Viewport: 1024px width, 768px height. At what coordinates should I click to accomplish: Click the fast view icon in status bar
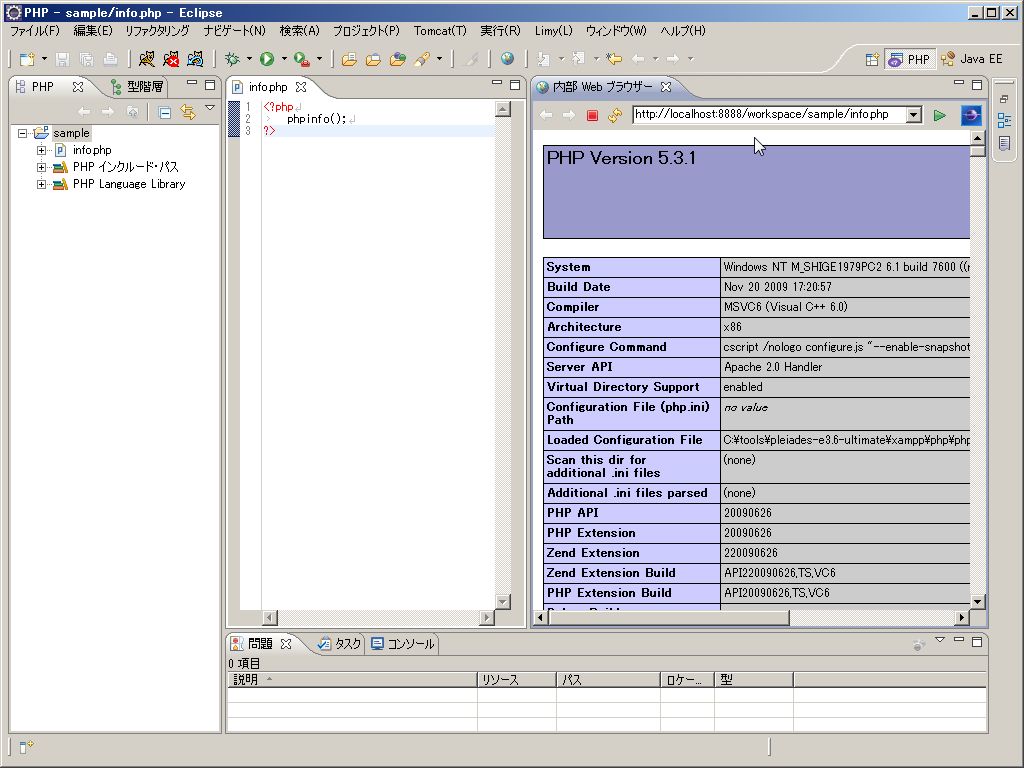(27, 746)
